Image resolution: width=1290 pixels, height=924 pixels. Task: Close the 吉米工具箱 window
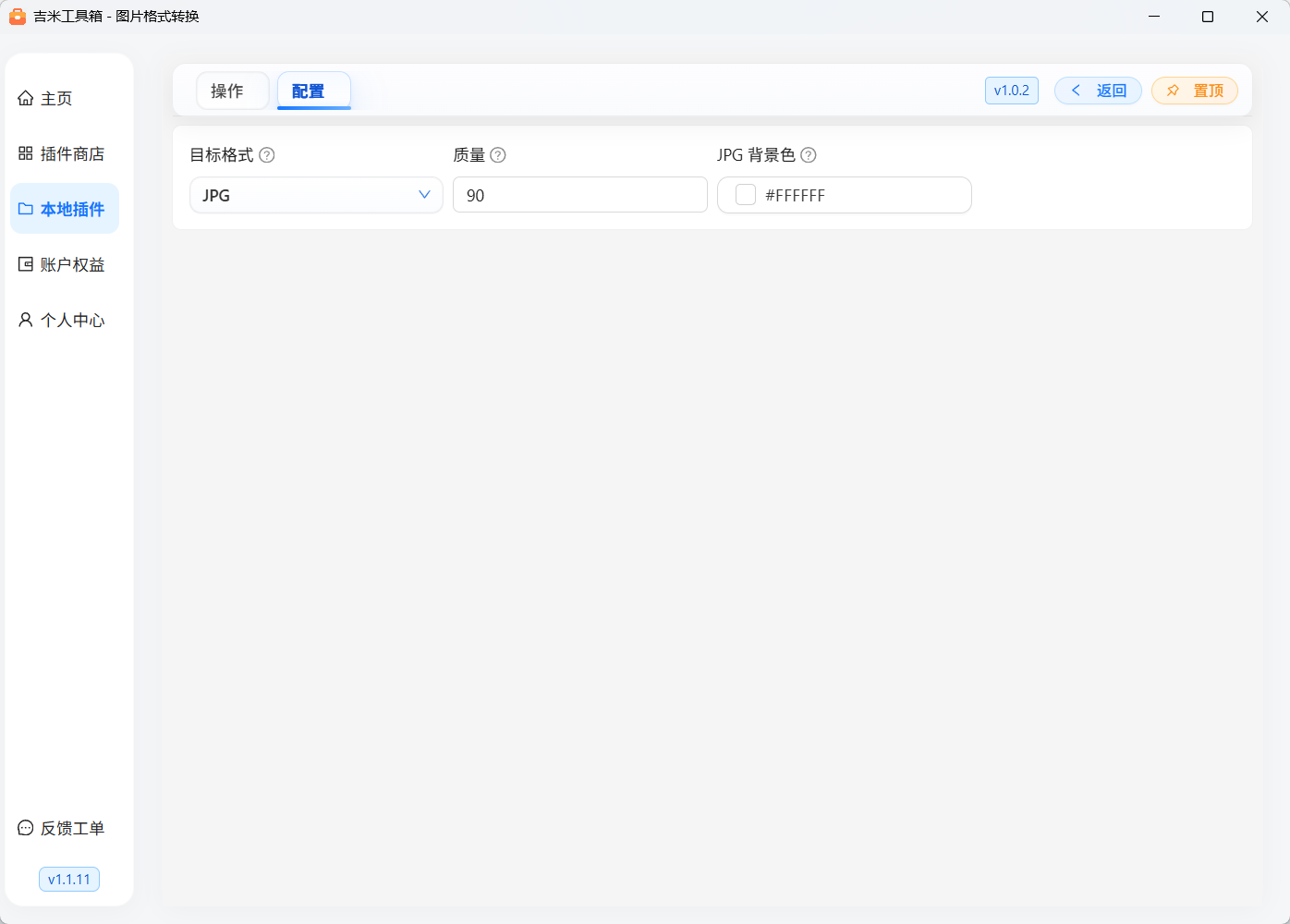[1262, 17]
